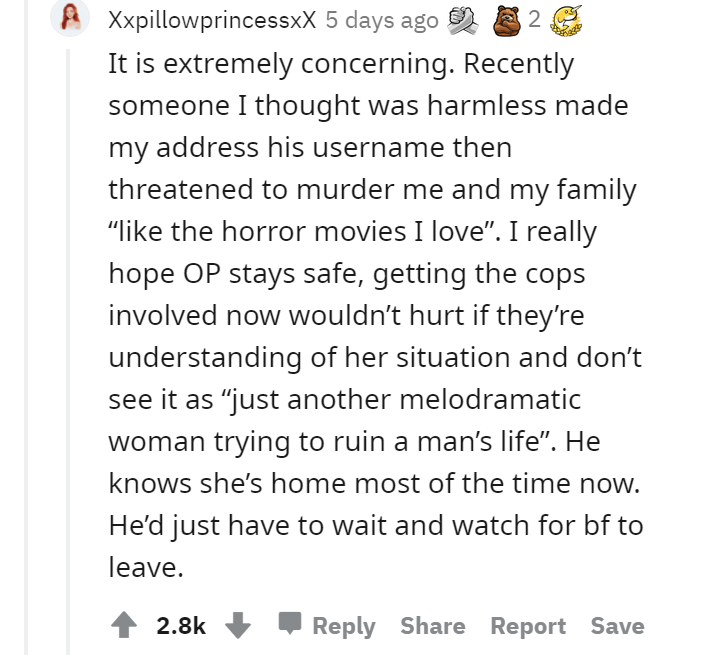The height and width of the screenshot is (655, 705).
Task: Share this comment
Action: coord(433,626)
